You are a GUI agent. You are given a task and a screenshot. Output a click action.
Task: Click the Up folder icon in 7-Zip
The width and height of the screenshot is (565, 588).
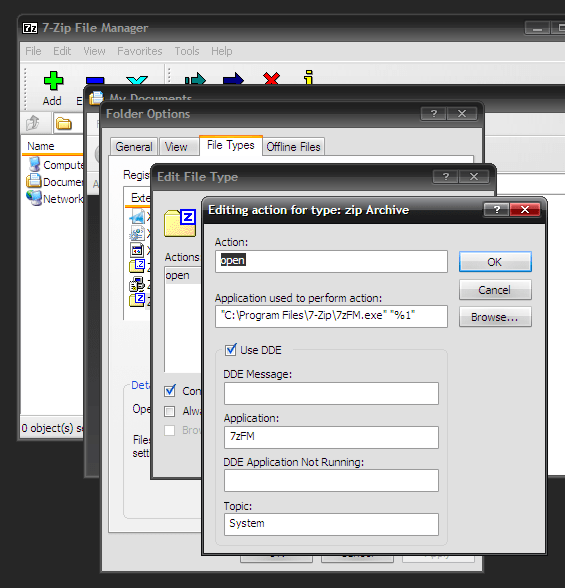[33, 123]
